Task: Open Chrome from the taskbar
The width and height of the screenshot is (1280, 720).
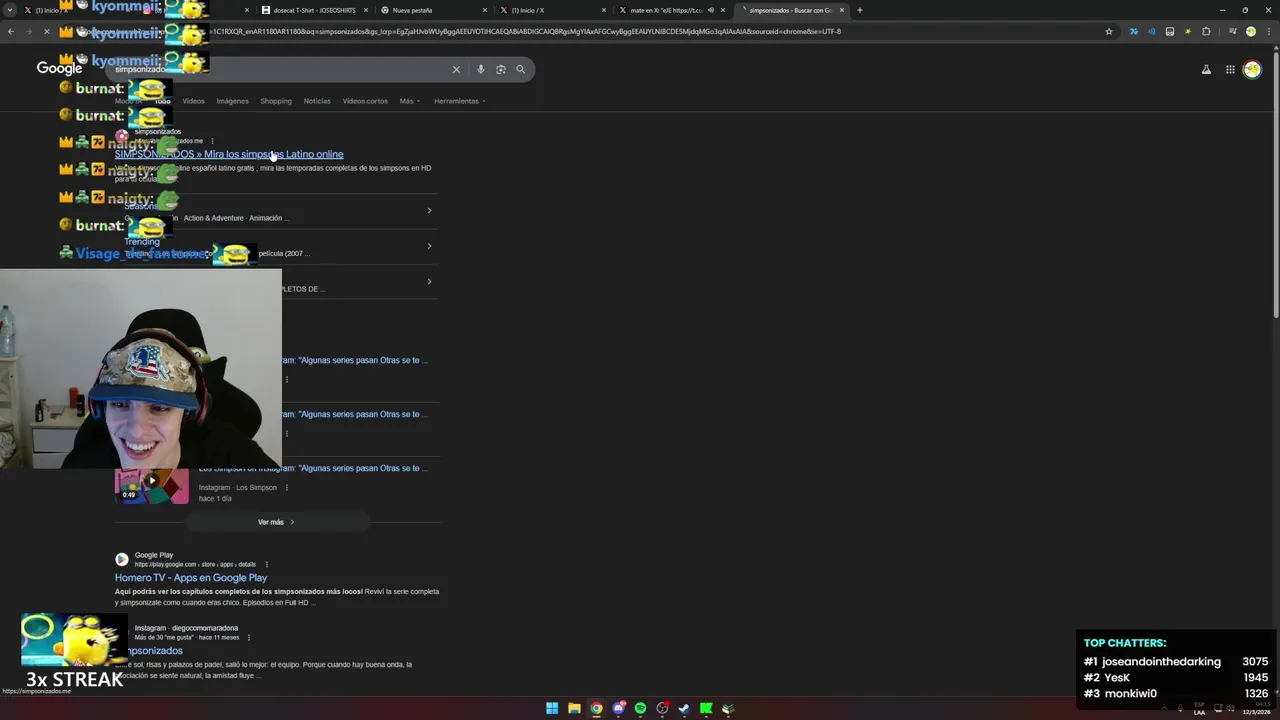Action: coord(596,708)
